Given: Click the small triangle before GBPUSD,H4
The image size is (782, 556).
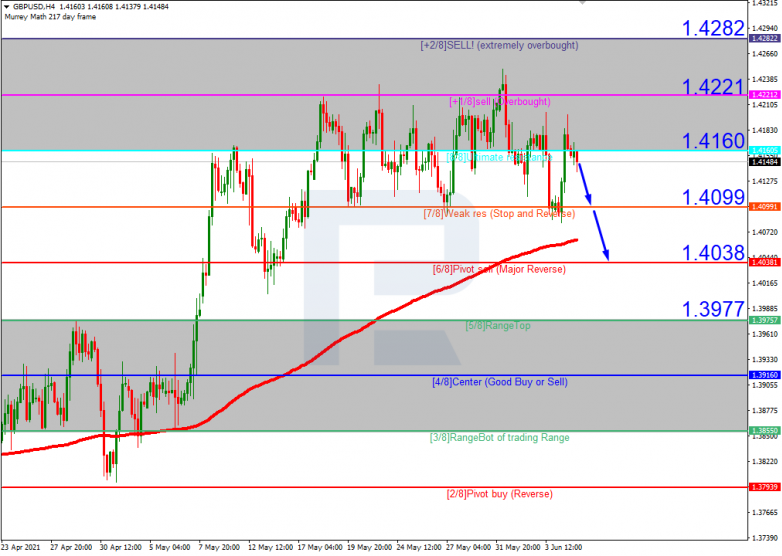Looking at the screenshot, I should tap(6, 7).
